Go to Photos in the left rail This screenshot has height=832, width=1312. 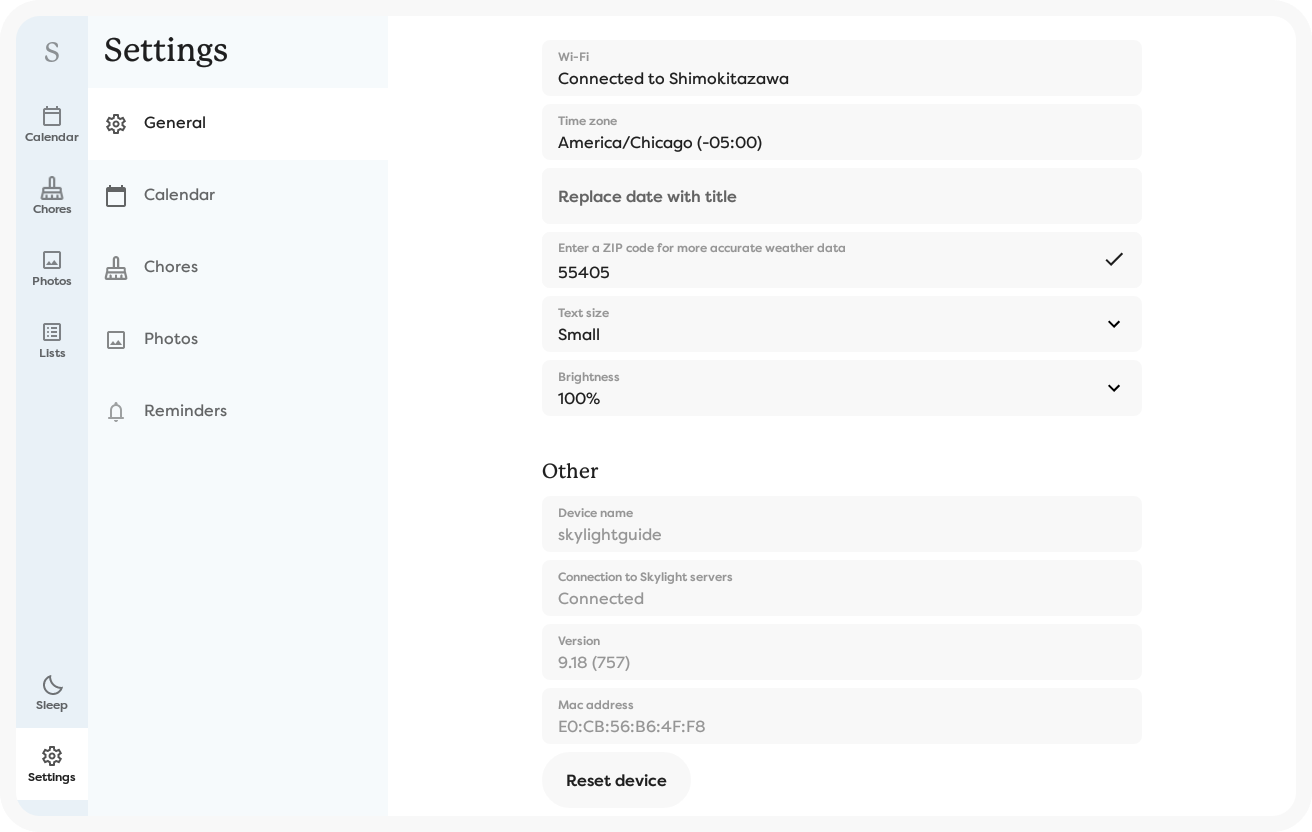click(52, 268)
